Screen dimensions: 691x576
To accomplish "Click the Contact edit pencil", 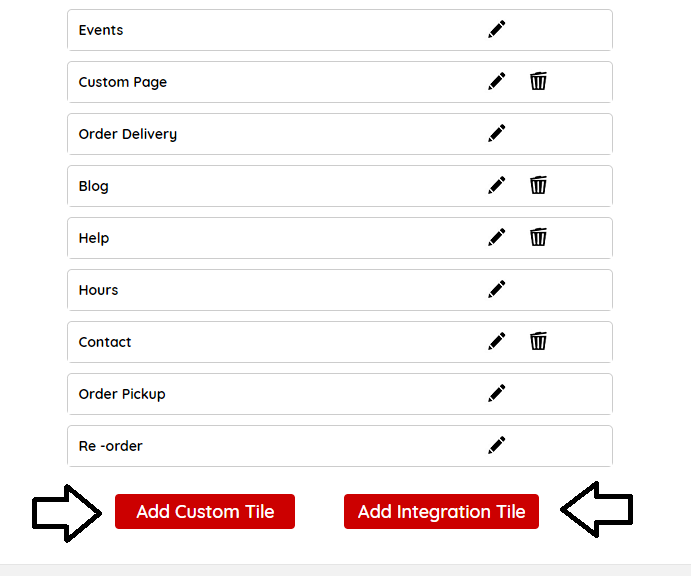I will pyautogui.click(x=497, y=342).
